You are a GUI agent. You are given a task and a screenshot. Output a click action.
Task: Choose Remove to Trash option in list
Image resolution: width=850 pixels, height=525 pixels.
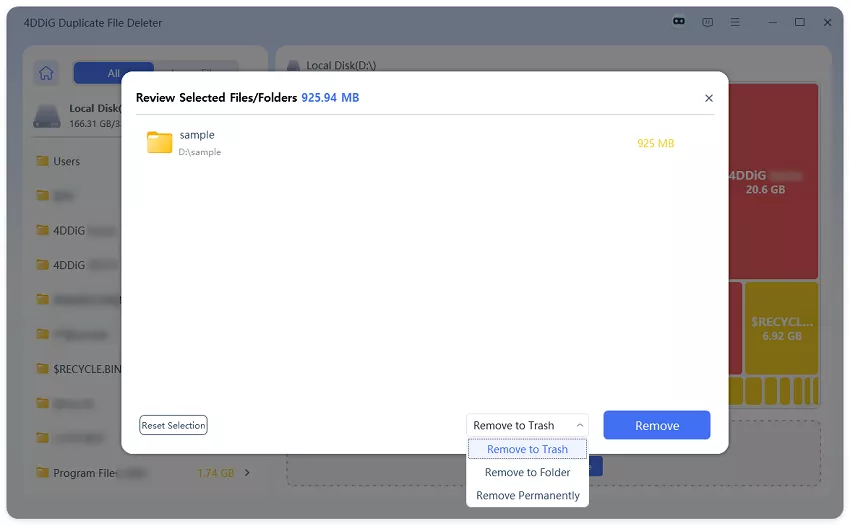tap(527, 449)
